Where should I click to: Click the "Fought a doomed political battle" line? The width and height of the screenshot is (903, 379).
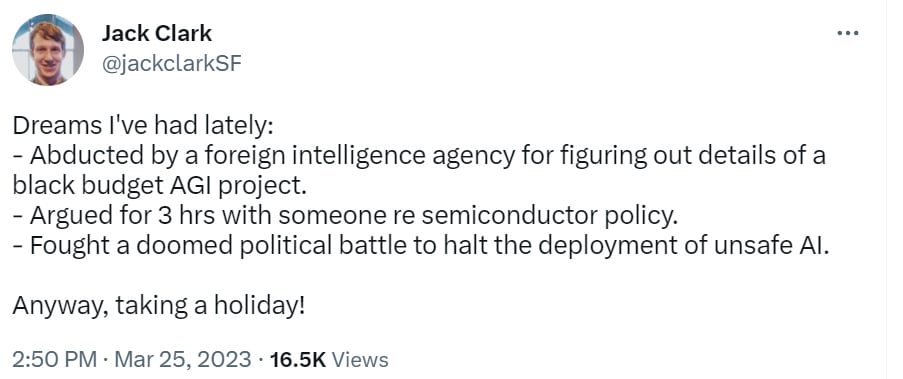[423, 246]
